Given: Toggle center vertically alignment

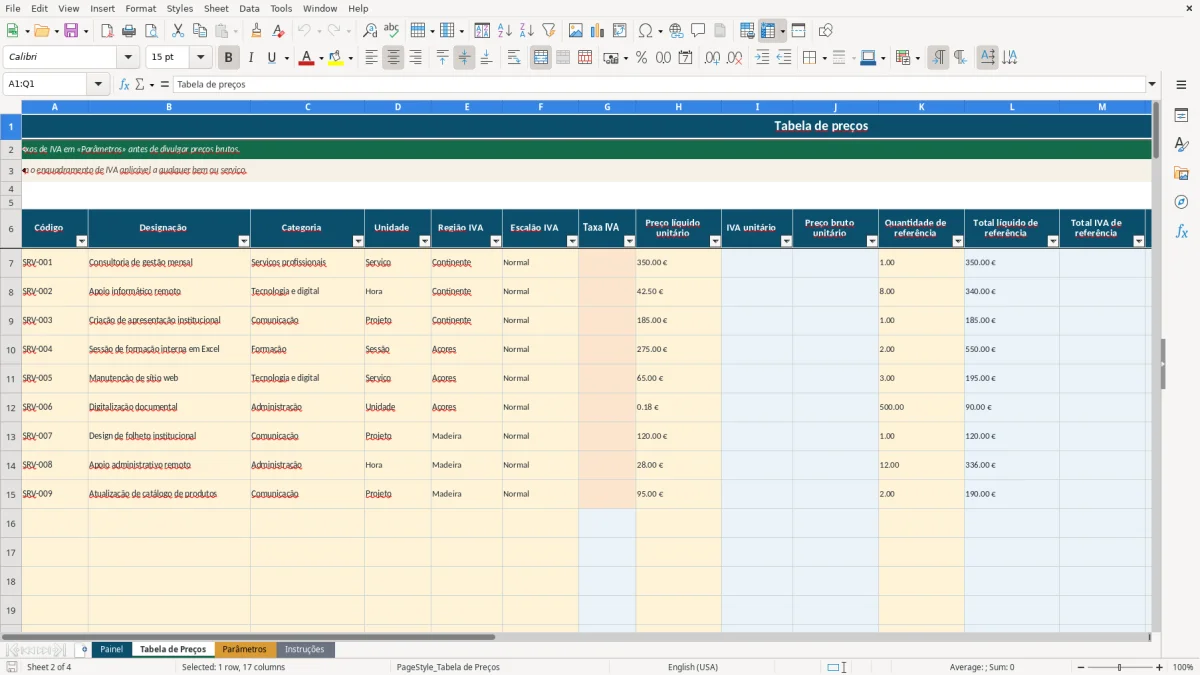Looking at the screenshot, I should point(464,58).
